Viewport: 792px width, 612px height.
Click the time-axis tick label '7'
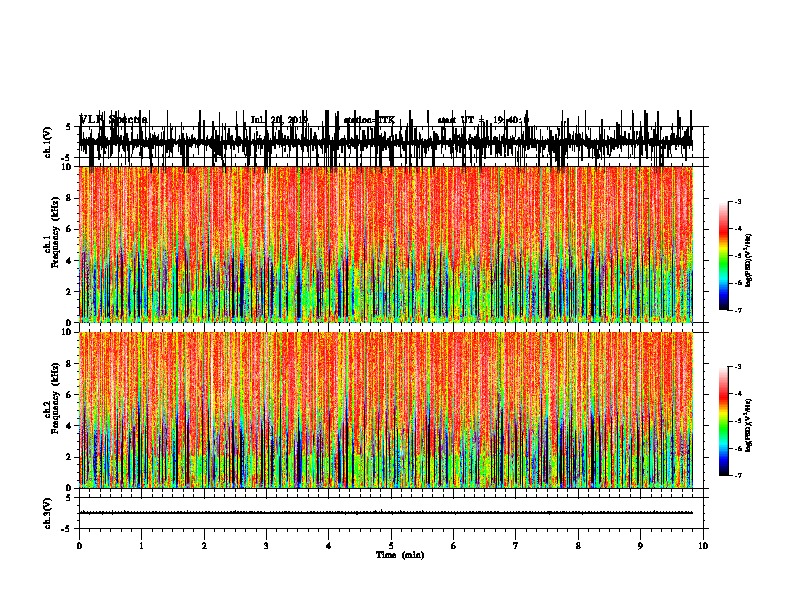[516, 546]
